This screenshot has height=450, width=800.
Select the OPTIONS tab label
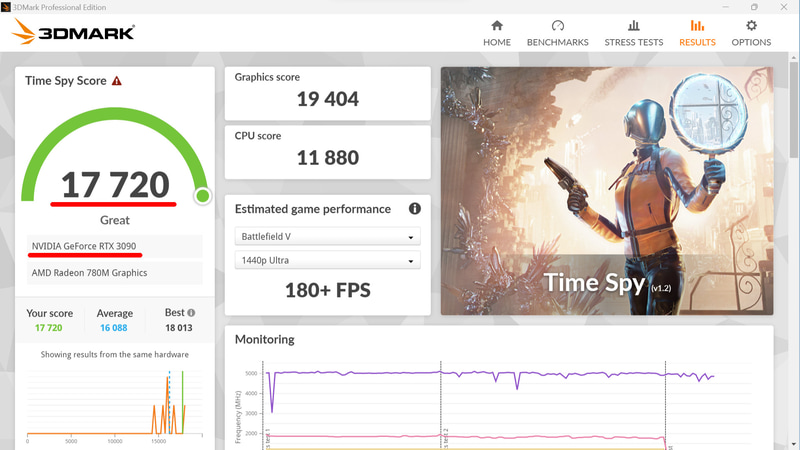pos(751,42)
